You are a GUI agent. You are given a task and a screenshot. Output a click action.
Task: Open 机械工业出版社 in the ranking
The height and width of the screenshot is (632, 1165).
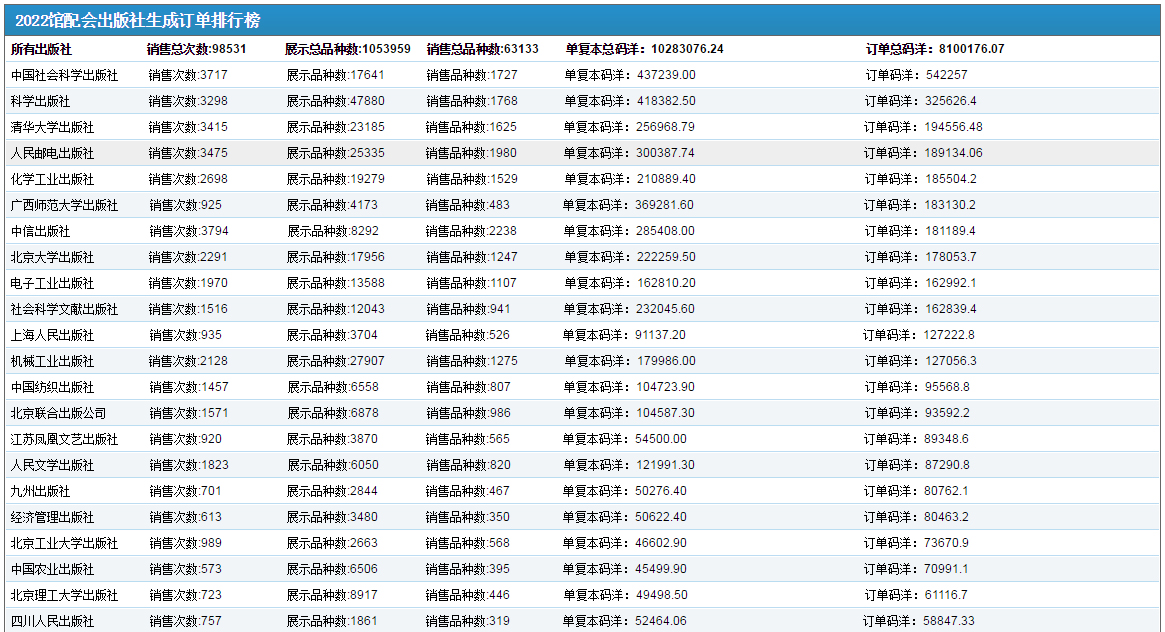coord(52,361)
